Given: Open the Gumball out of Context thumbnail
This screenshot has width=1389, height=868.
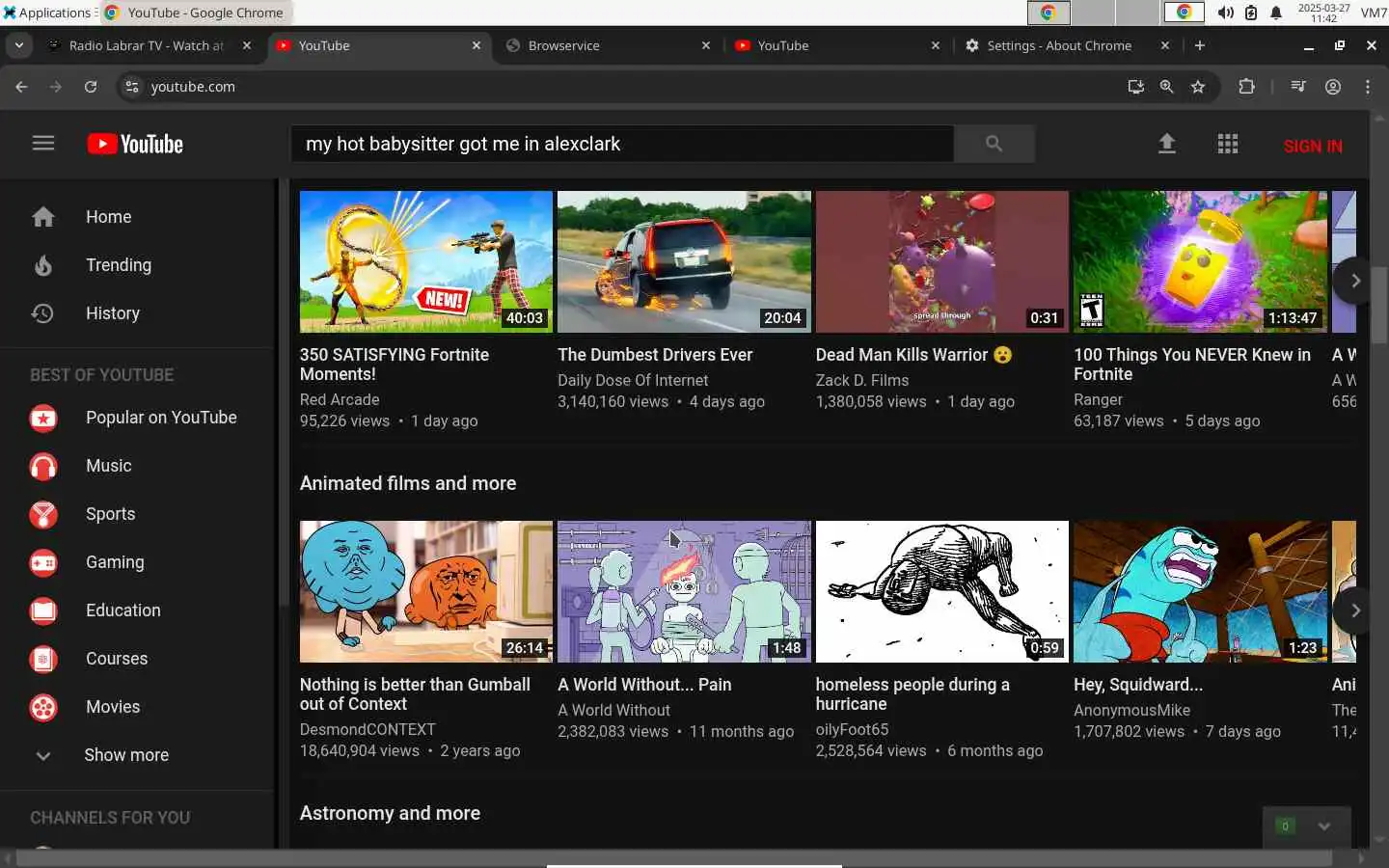Looking at the screenshot, I should (426, 591).
